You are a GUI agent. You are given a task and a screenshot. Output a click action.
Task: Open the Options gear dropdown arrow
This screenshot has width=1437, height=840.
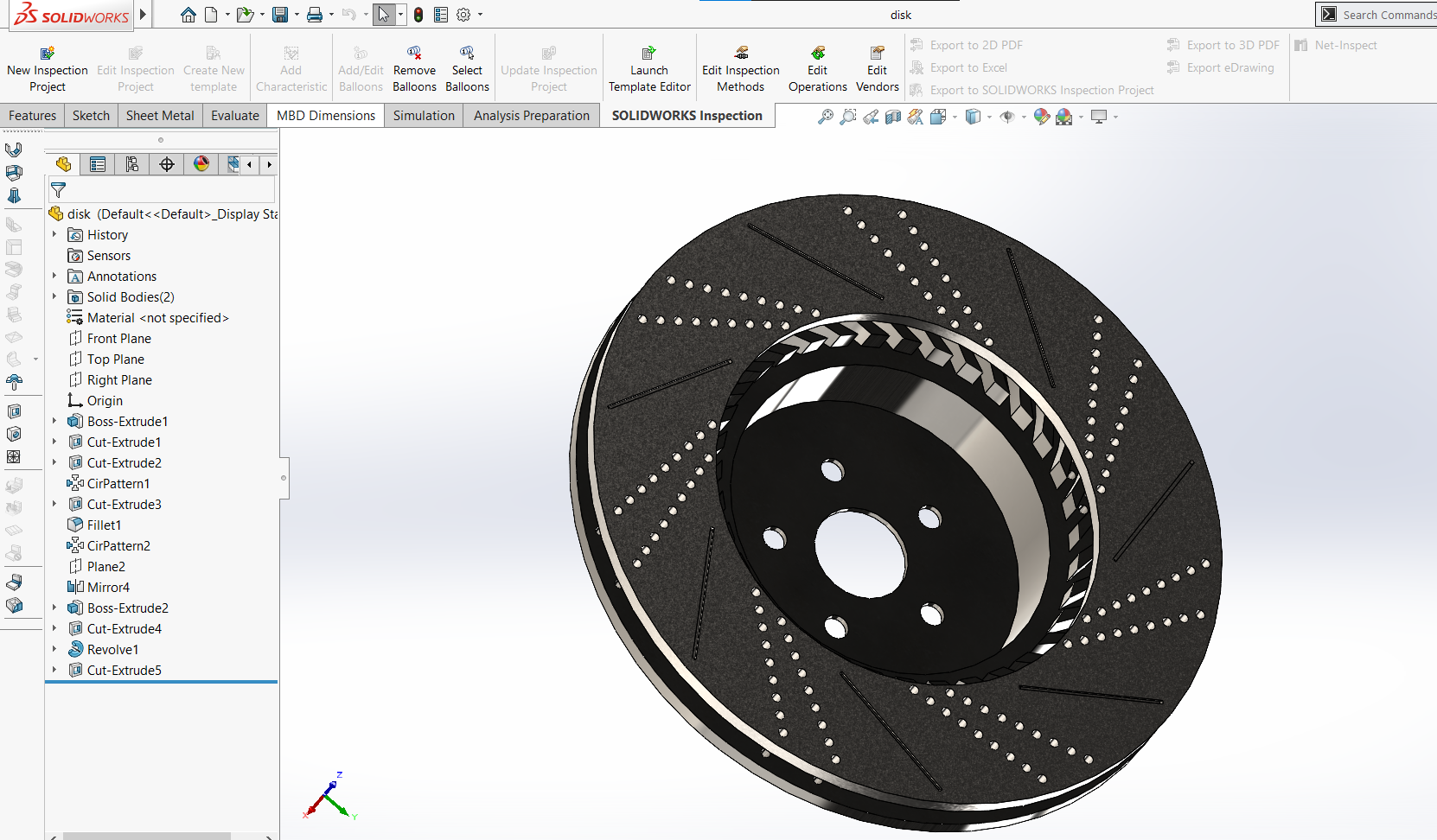(480, 15)
